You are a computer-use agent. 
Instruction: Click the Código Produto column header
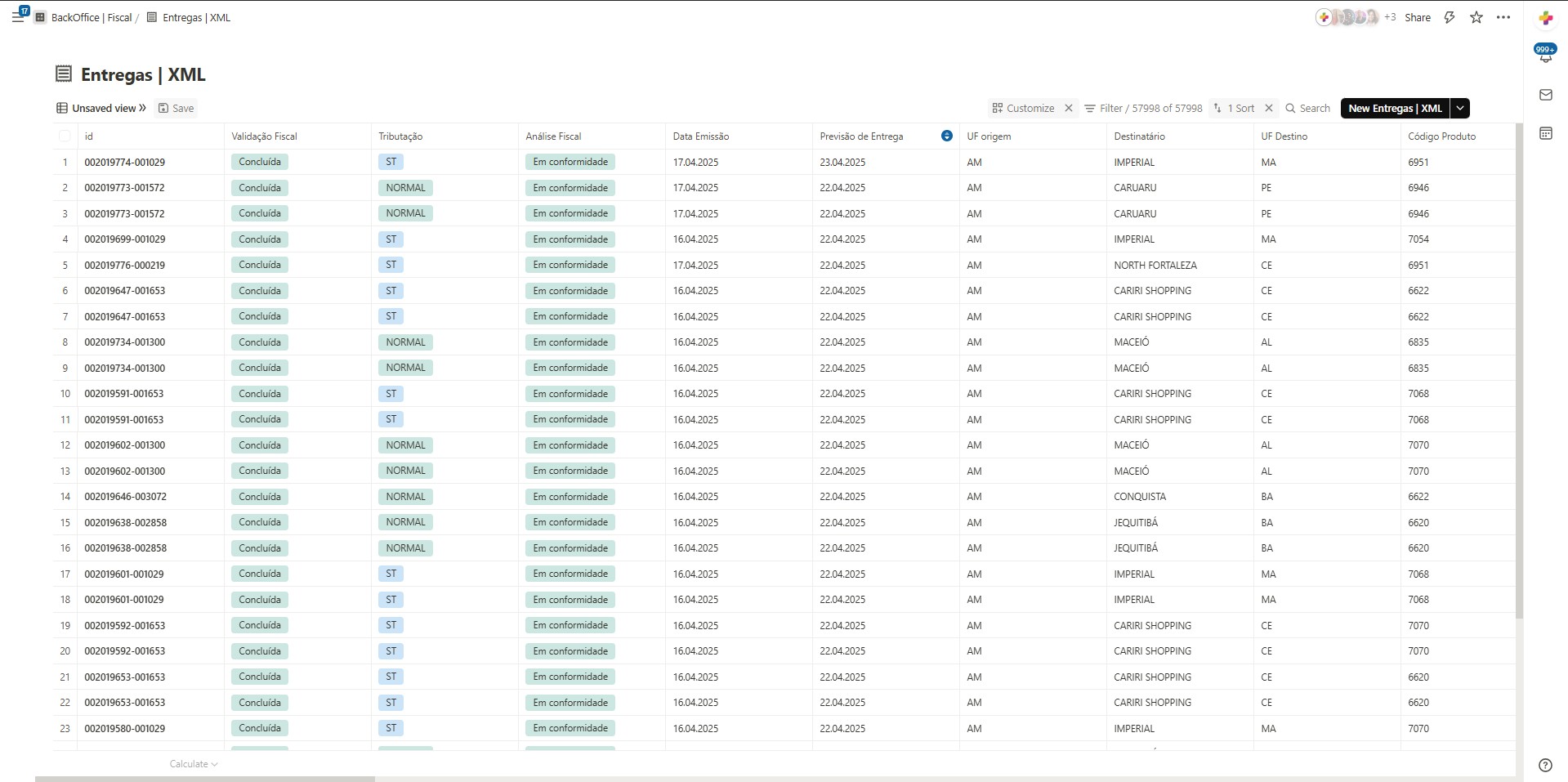coord(1458,136)
